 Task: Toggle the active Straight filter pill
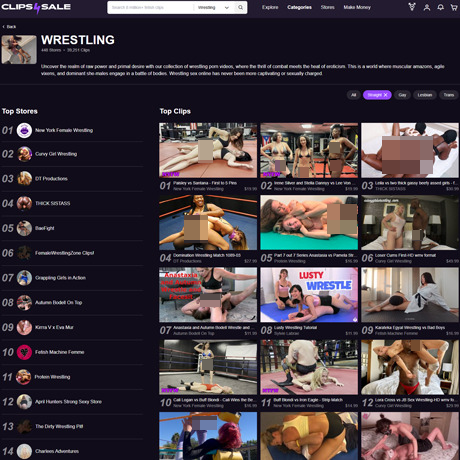(377, 95)
